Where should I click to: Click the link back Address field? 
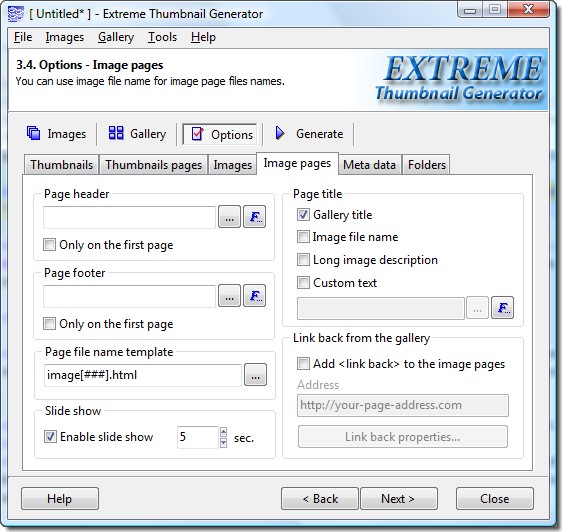(403, 405)
